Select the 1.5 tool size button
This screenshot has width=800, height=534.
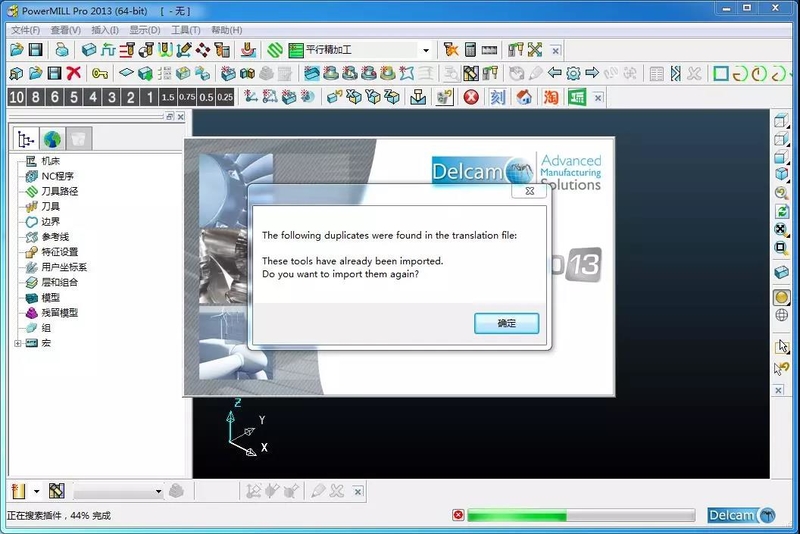coord(168,97)
